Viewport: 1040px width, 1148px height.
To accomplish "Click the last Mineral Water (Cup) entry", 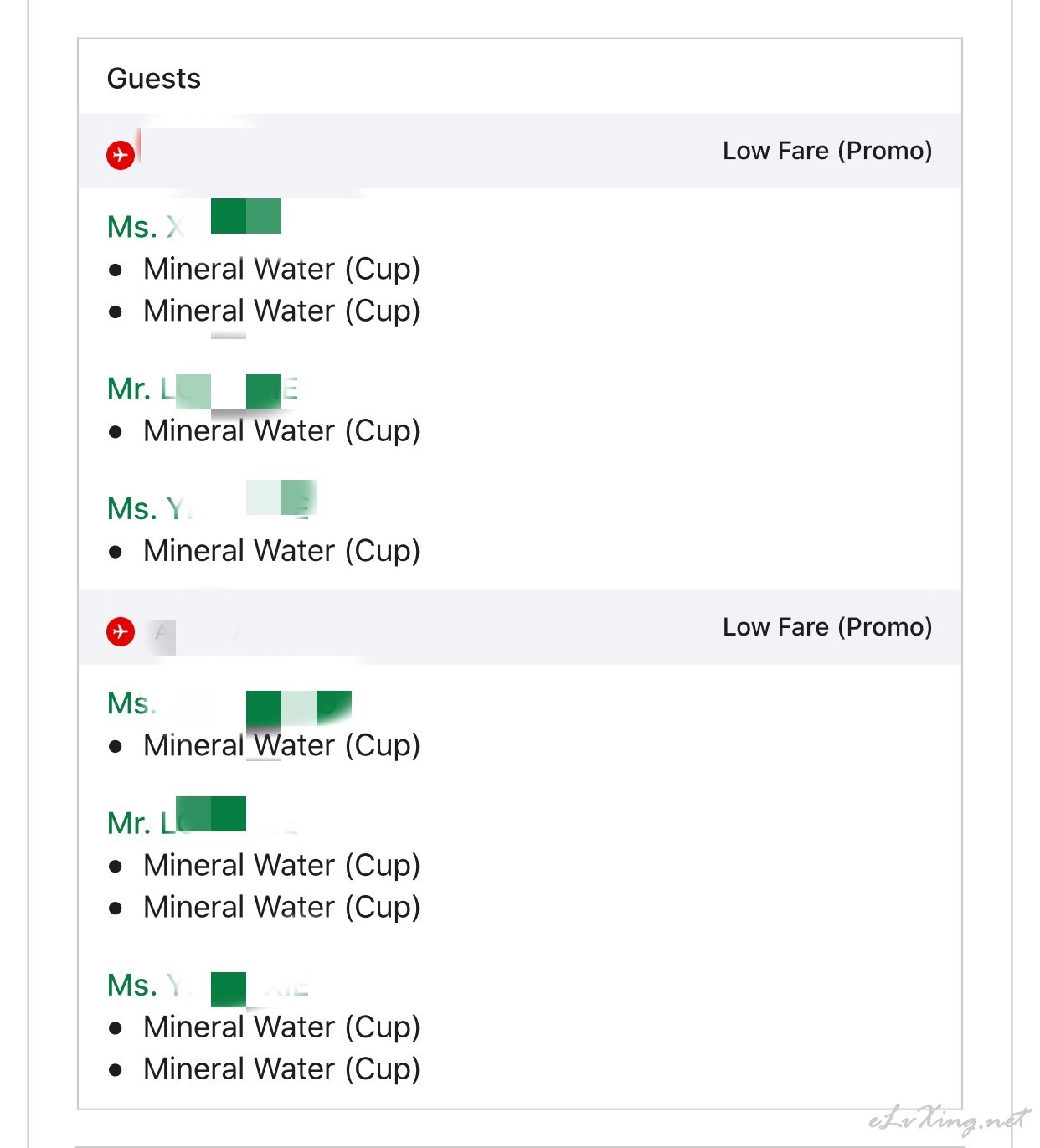I will (281, 1069).
